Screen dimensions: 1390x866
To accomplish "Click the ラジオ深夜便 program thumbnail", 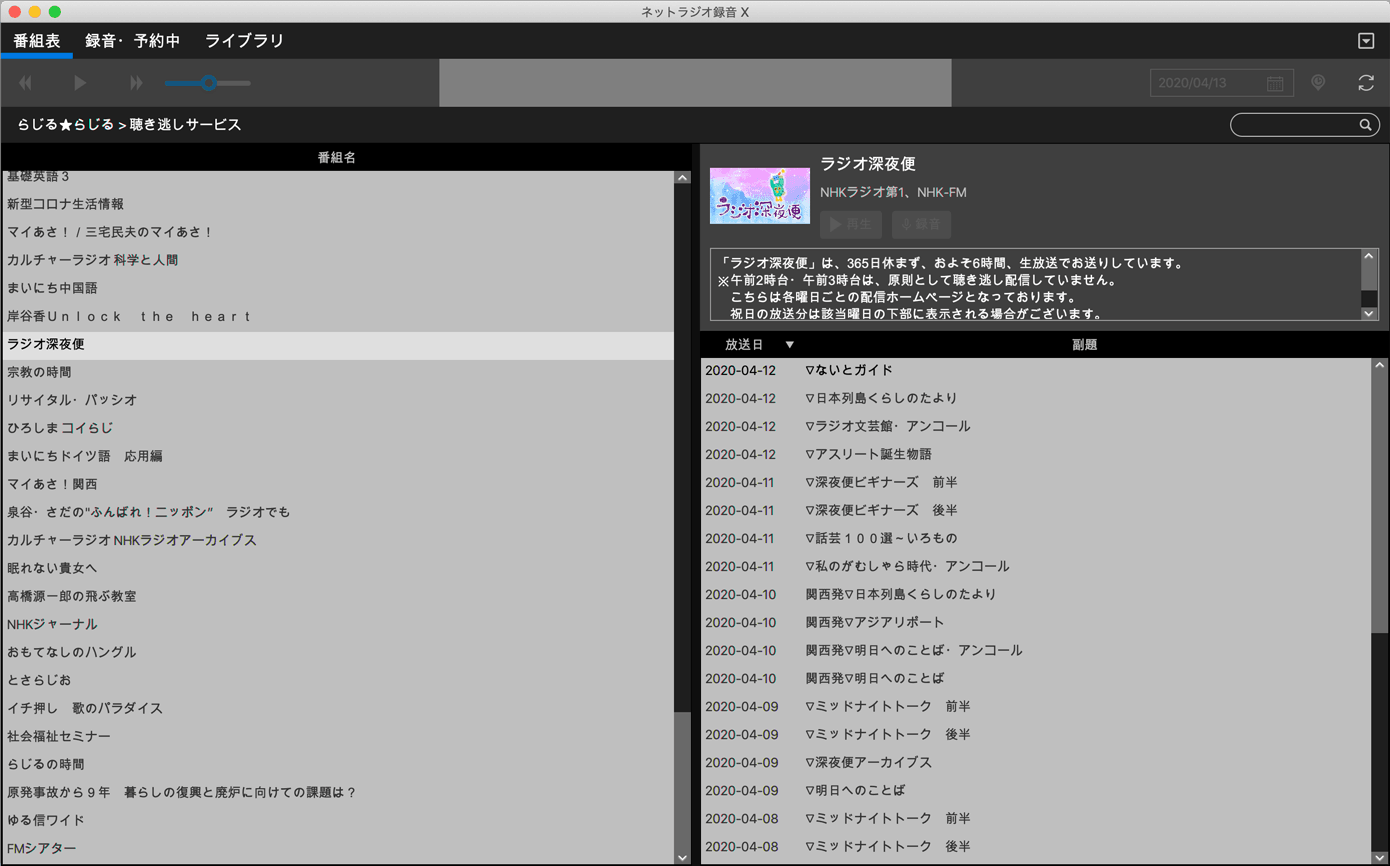I will click(760, 195).
